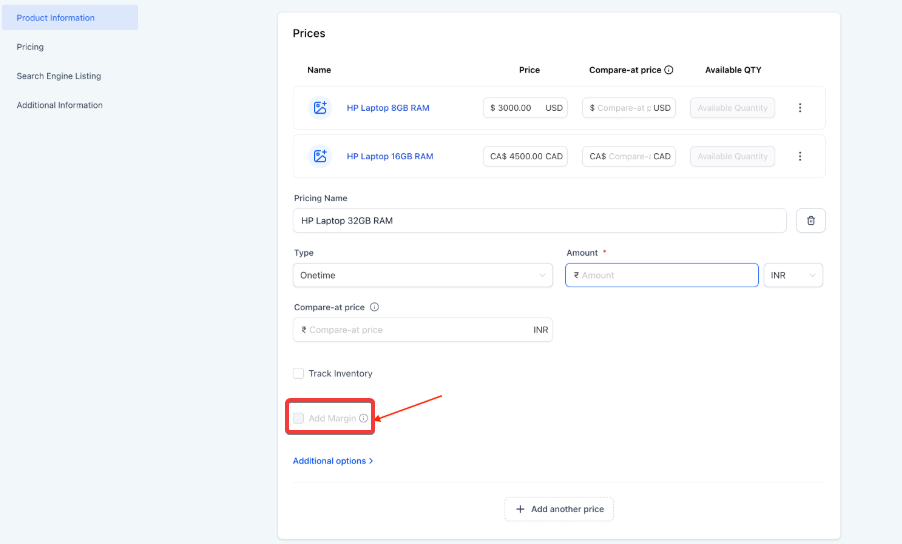The width and height of the screenshot is (902, 544).
Task: Click trash icon to delete pricing
Action: [x=810, y=221]
